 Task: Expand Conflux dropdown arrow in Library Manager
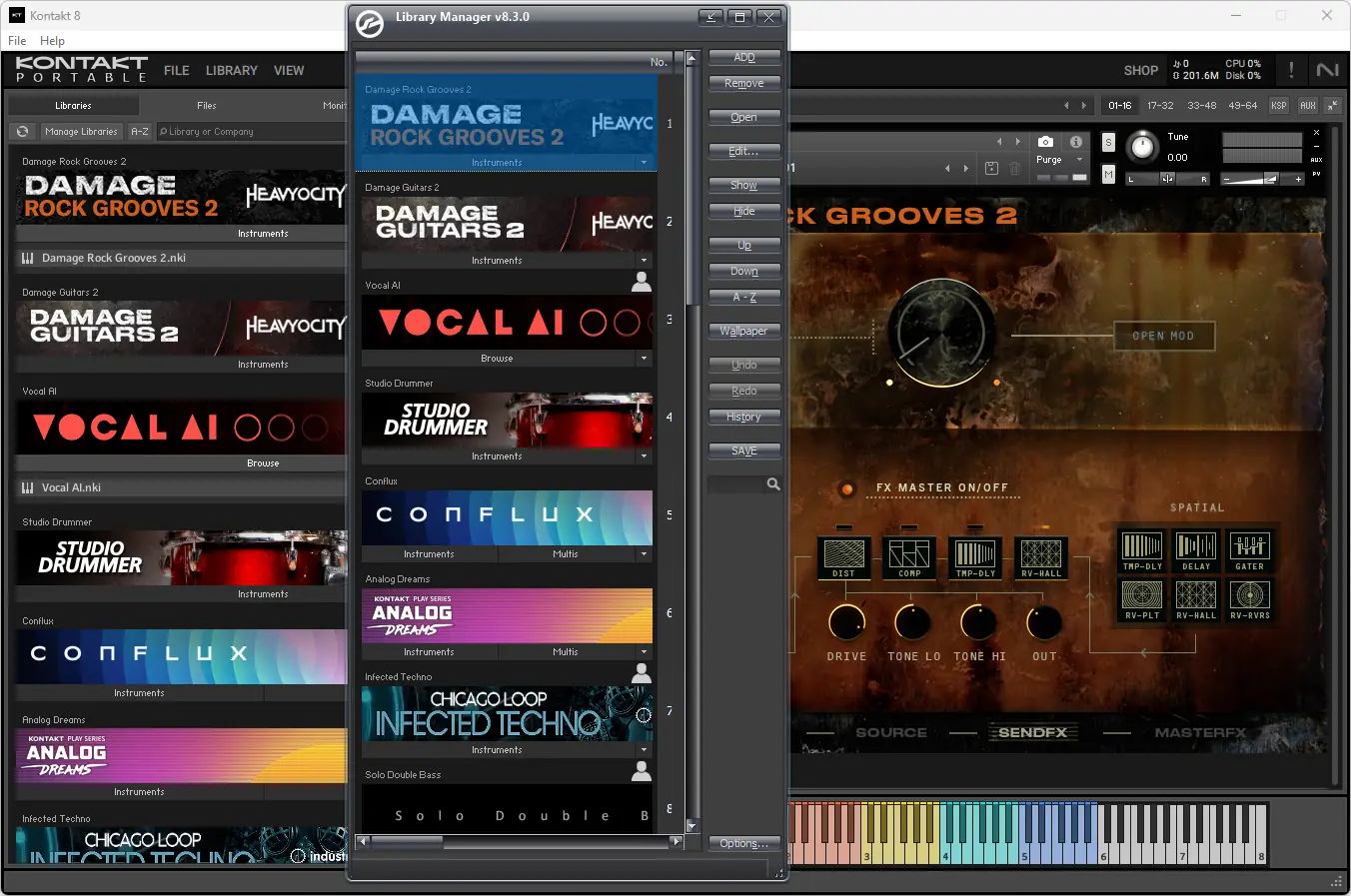coord(644,553)
